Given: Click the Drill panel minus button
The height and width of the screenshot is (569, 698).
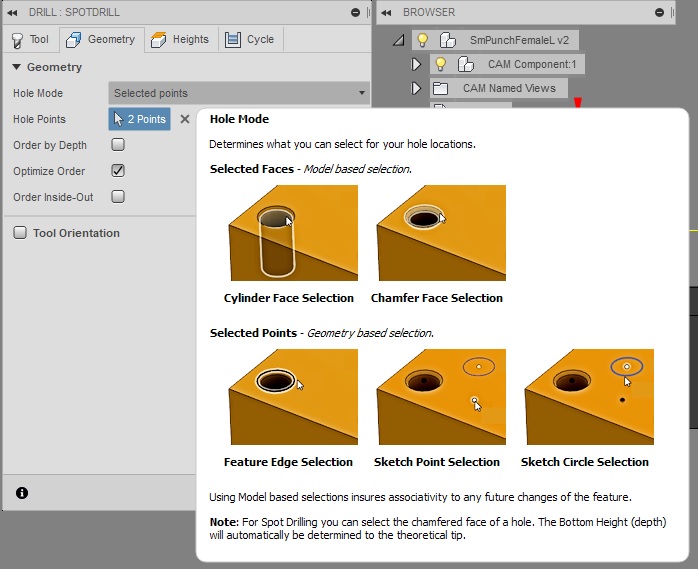Looking at the screenshot, I should (x=355, y=12).
